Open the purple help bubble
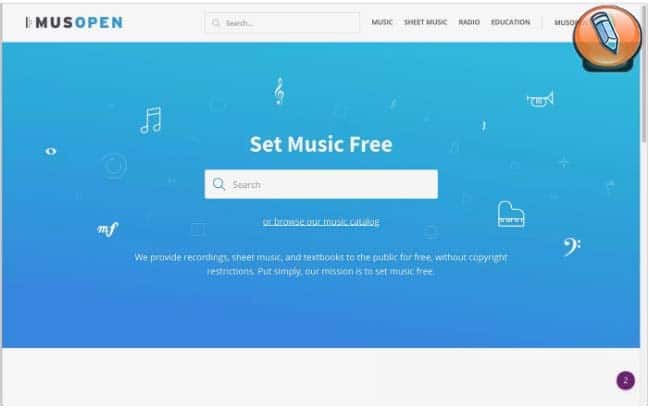 pos(625,380)
